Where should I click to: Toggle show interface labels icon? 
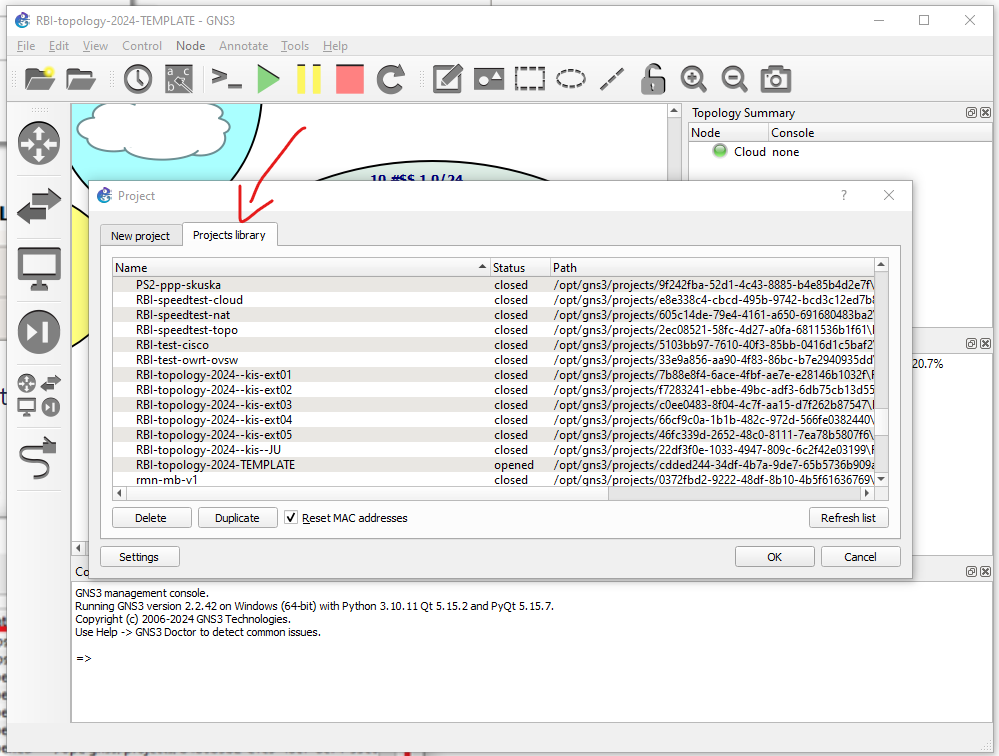[x=179, y=79]
